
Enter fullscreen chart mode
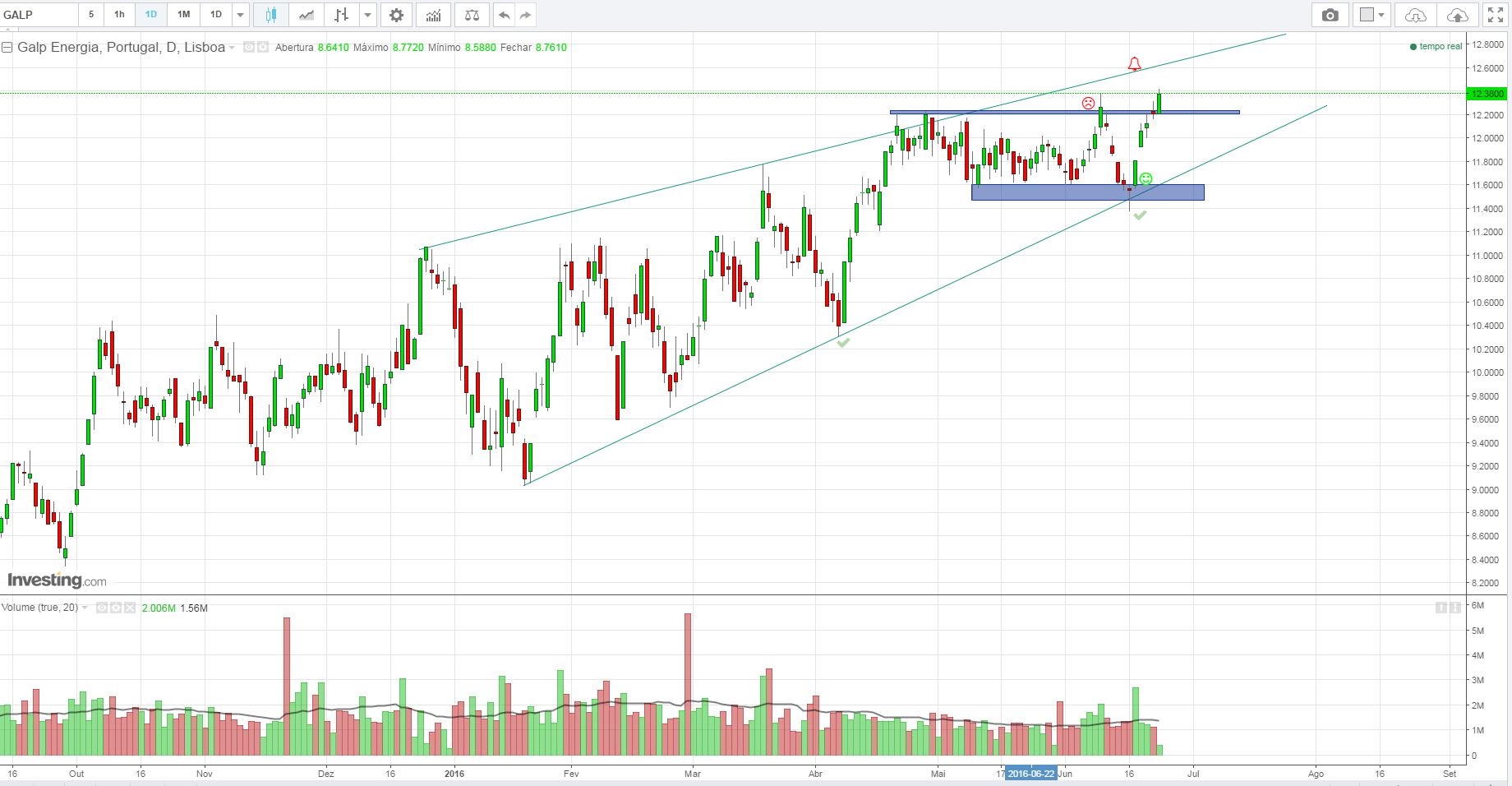1494,15
